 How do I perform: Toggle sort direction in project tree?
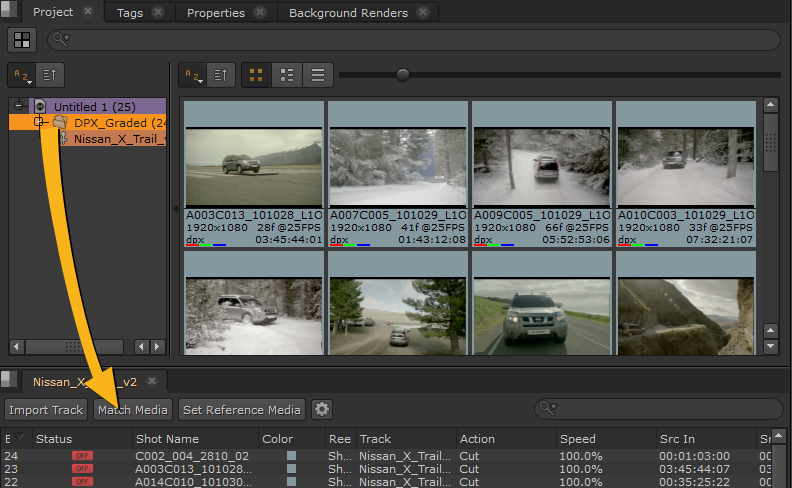52,75
